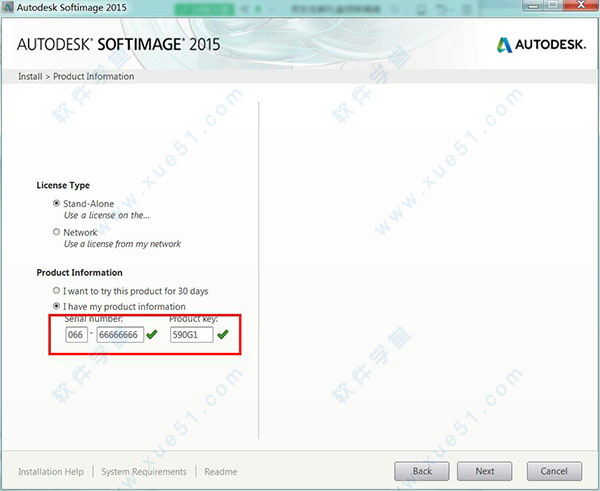Click the green checkmark beside serial number
This screenshot has height=491, width=600.
tap(152, 334)
